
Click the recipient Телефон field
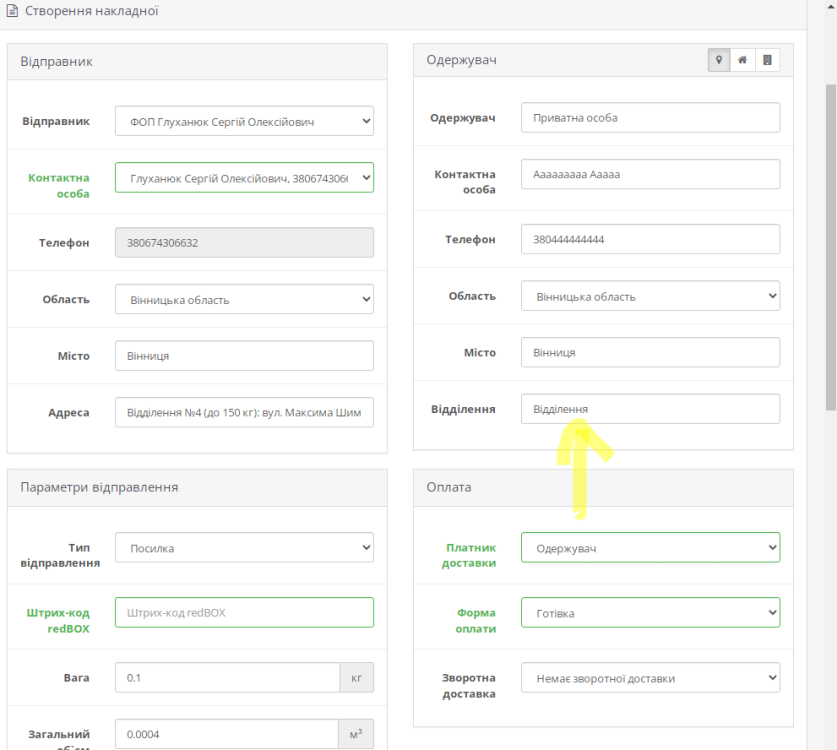click(x=650, y=240)
